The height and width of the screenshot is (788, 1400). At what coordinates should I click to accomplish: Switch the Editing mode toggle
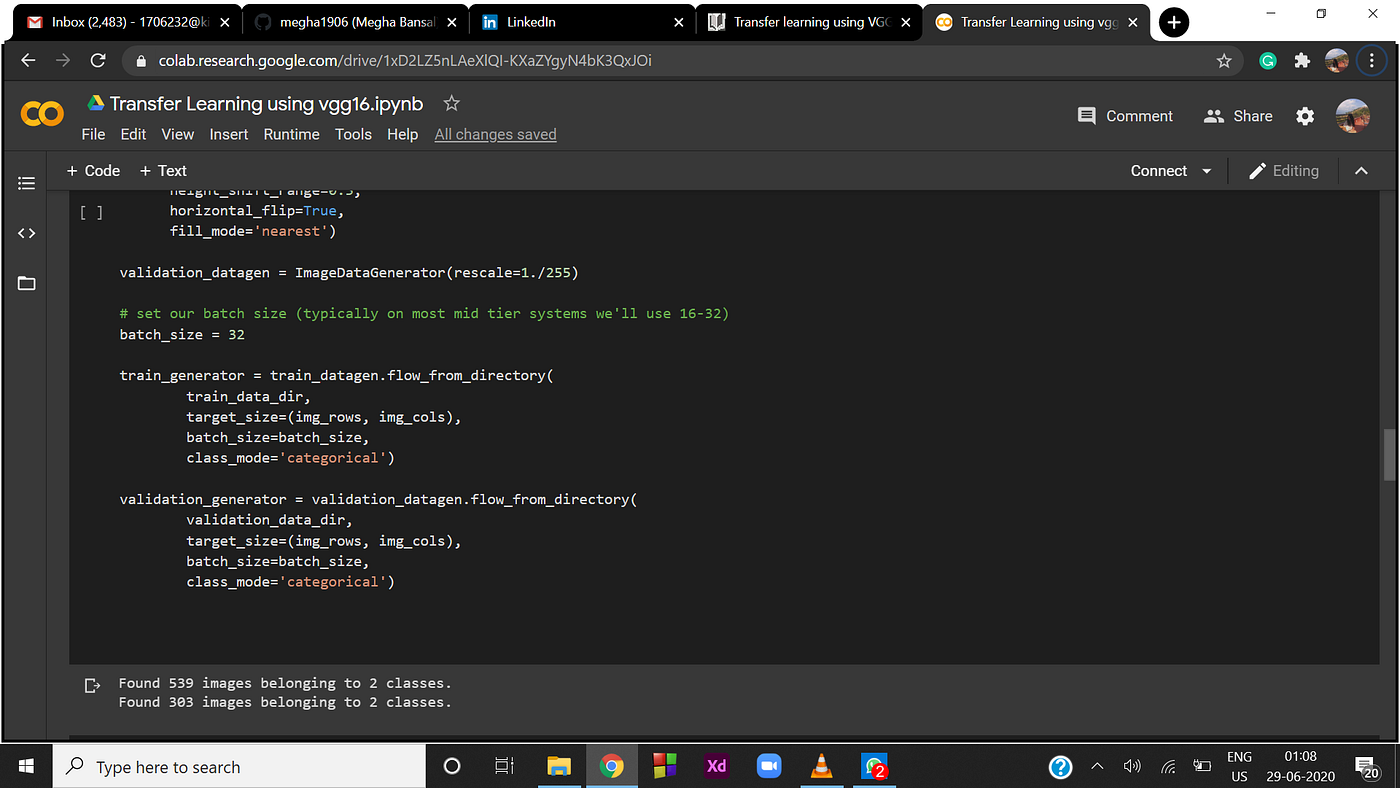pyautogui.click(x=1284, y=170)
